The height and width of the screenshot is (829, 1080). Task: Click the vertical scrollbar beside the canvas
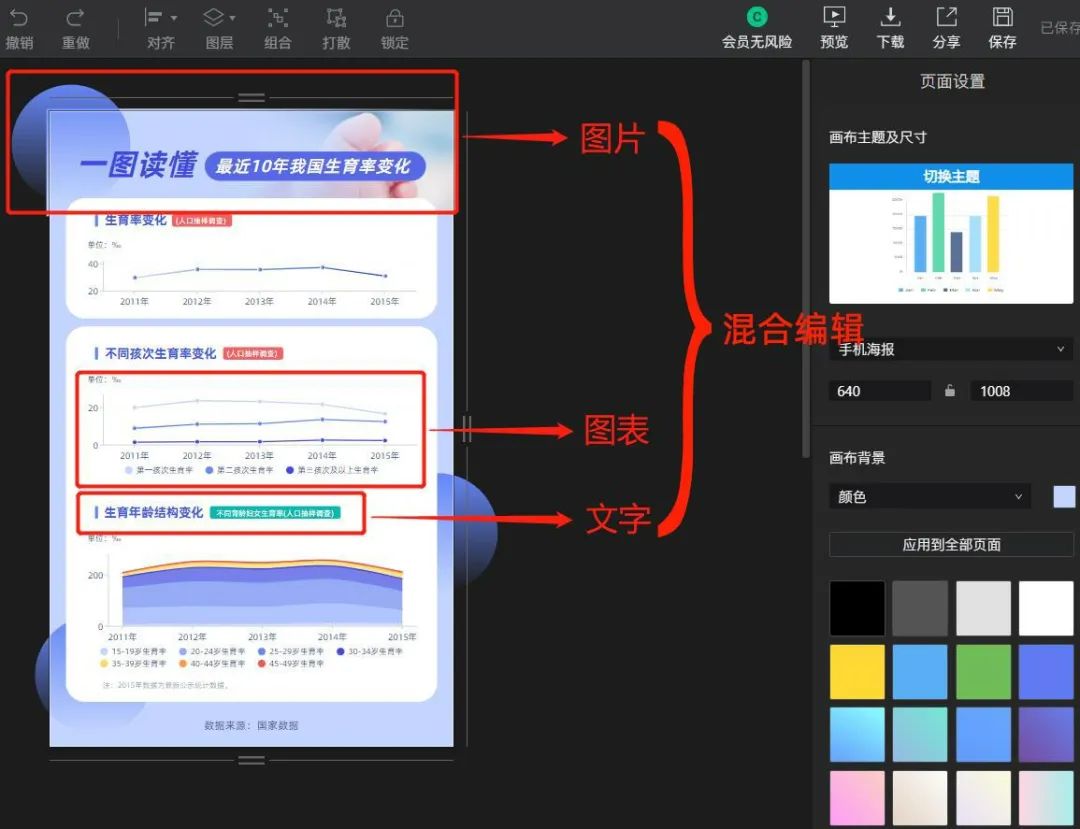point(805,259)
